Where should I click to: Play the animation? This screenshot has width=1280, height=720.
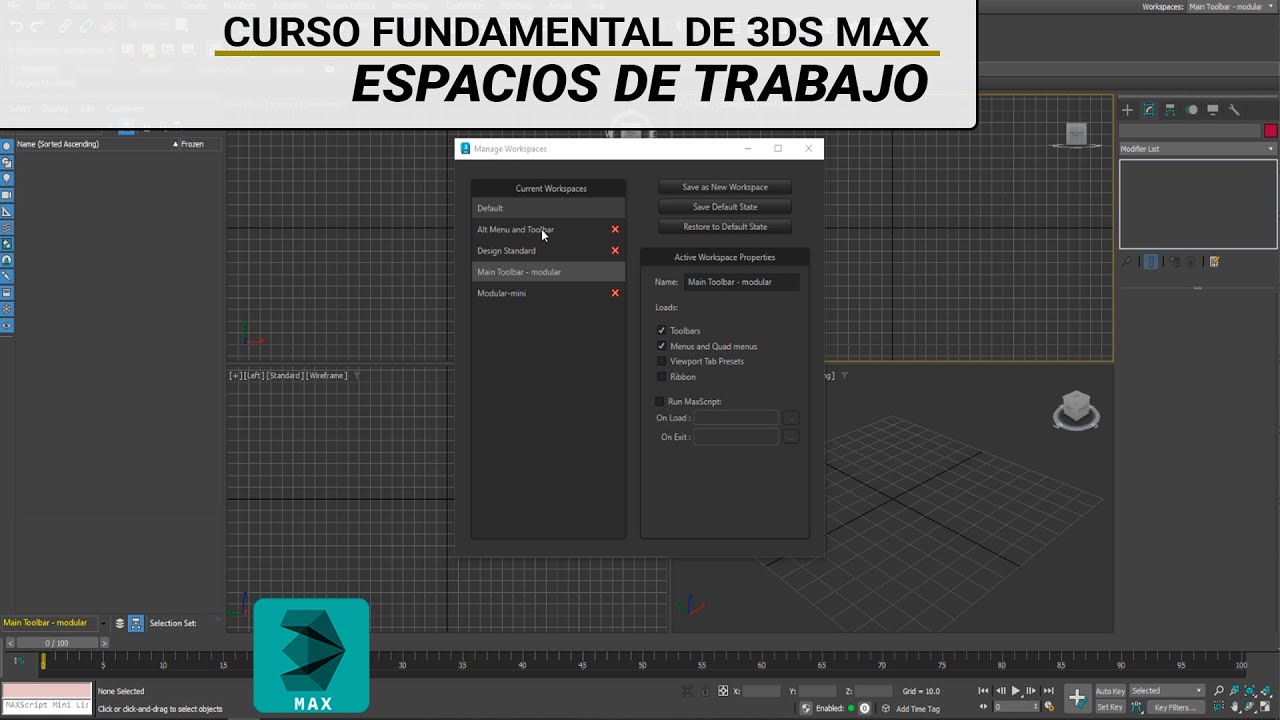(1016, 691)
